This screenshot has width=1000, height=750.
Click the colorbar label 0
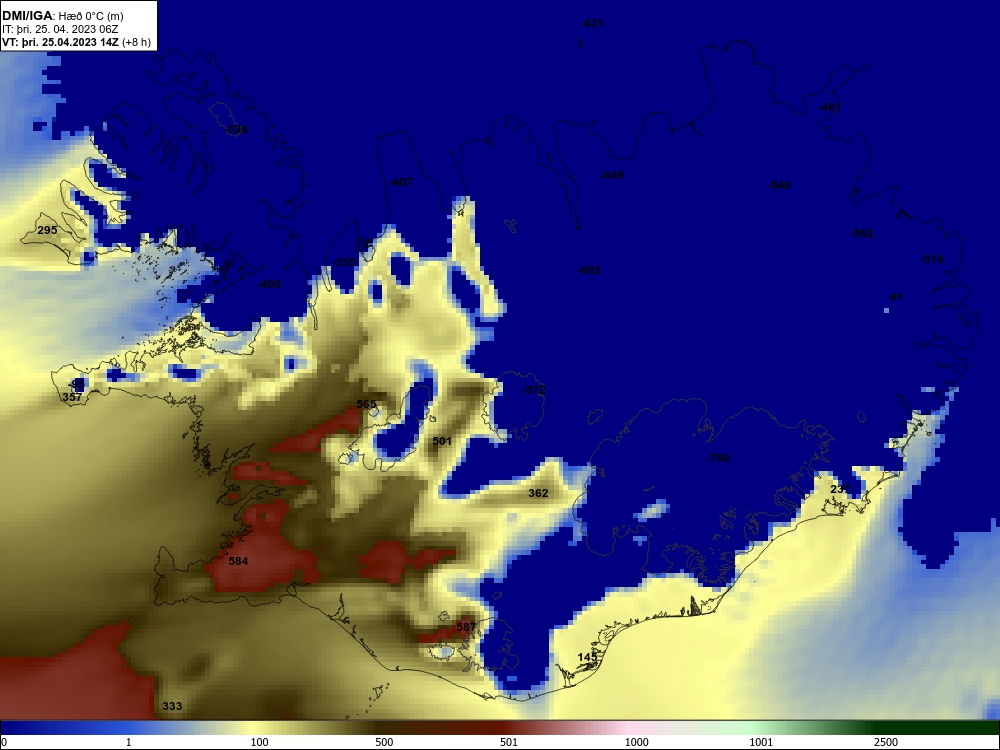[x=4, y=742]
